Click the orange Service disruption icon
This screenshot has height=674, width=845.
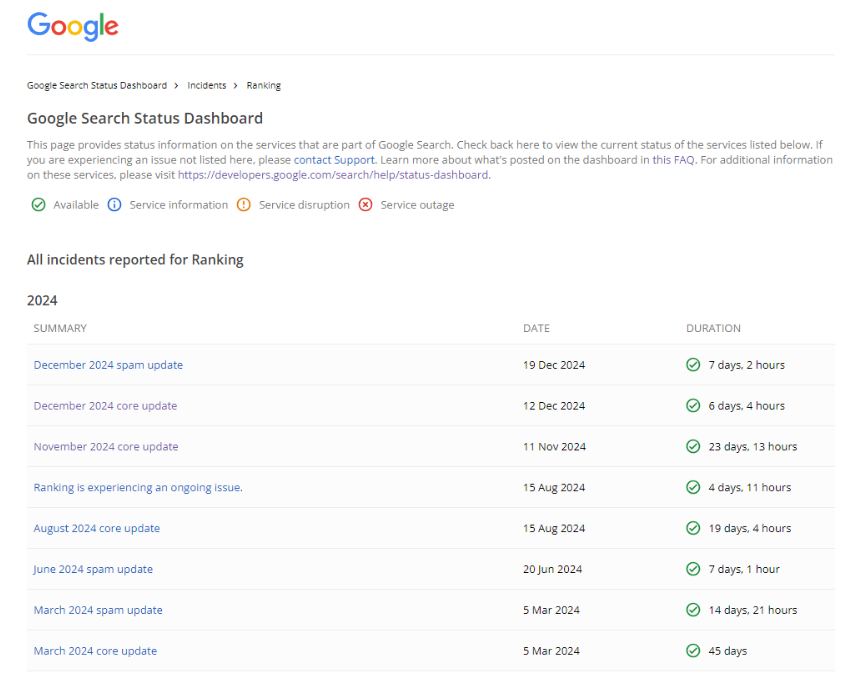(243, 205)
